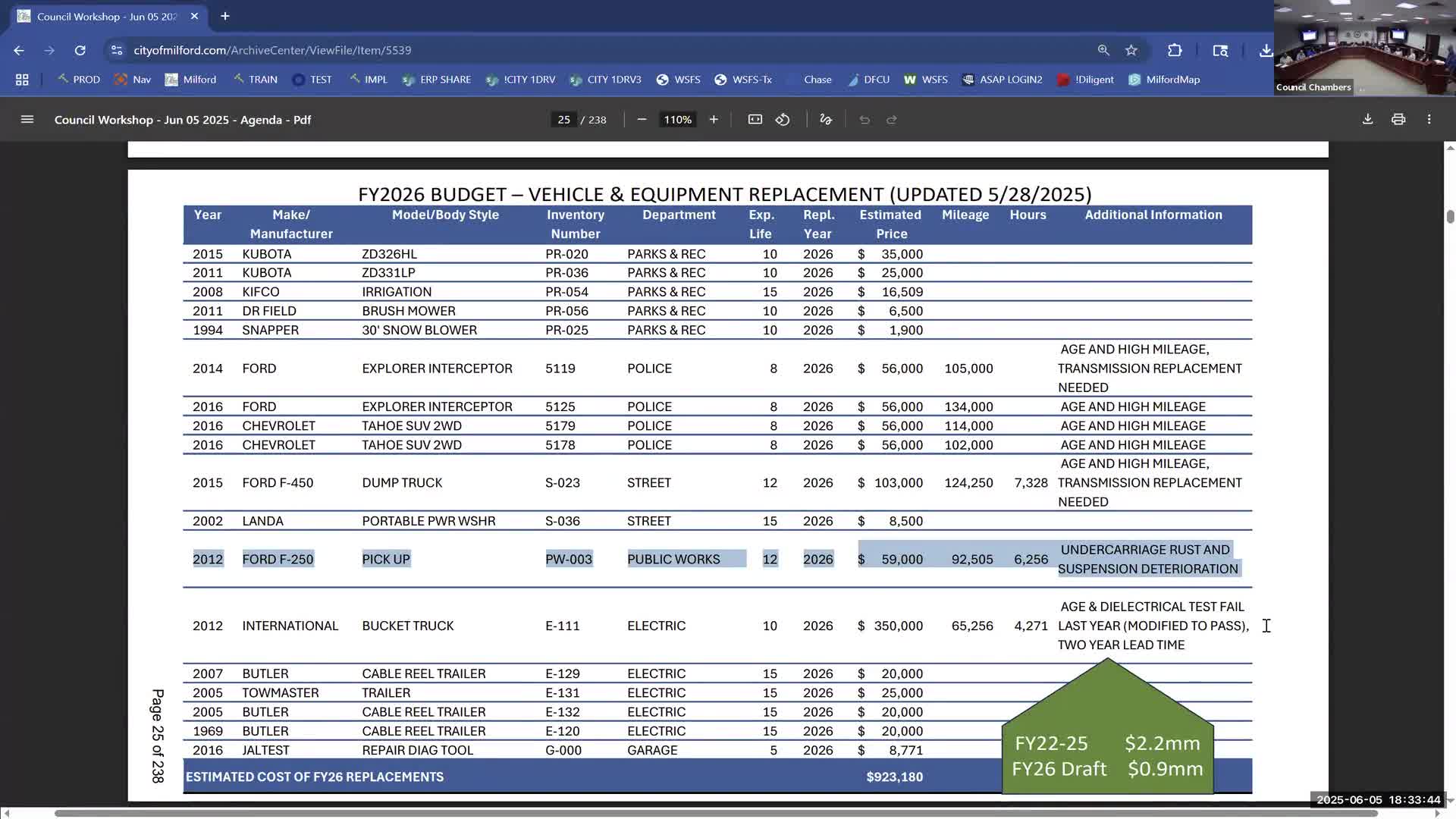This screenshot has height=819, width=1456.
Task: Rotate the PDF counterclockwise
Action: pos(783,120)
